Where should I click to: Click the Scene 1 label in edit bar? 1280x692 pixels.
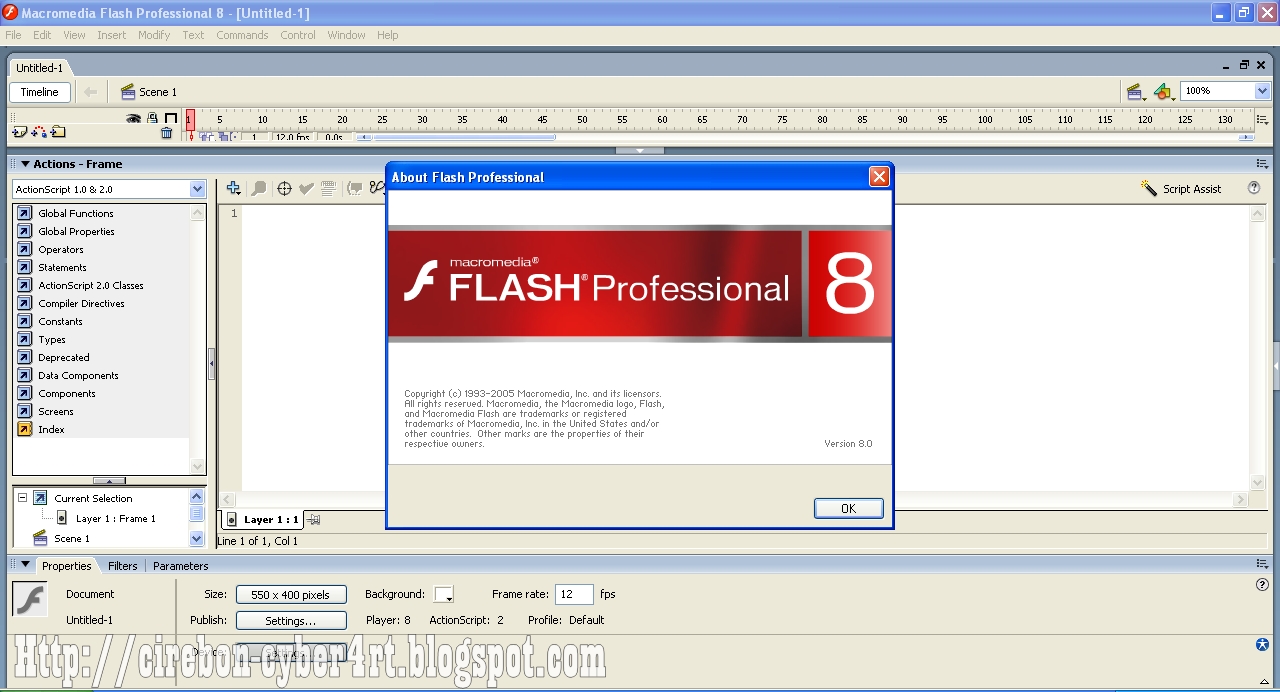(x=158, y=92)
